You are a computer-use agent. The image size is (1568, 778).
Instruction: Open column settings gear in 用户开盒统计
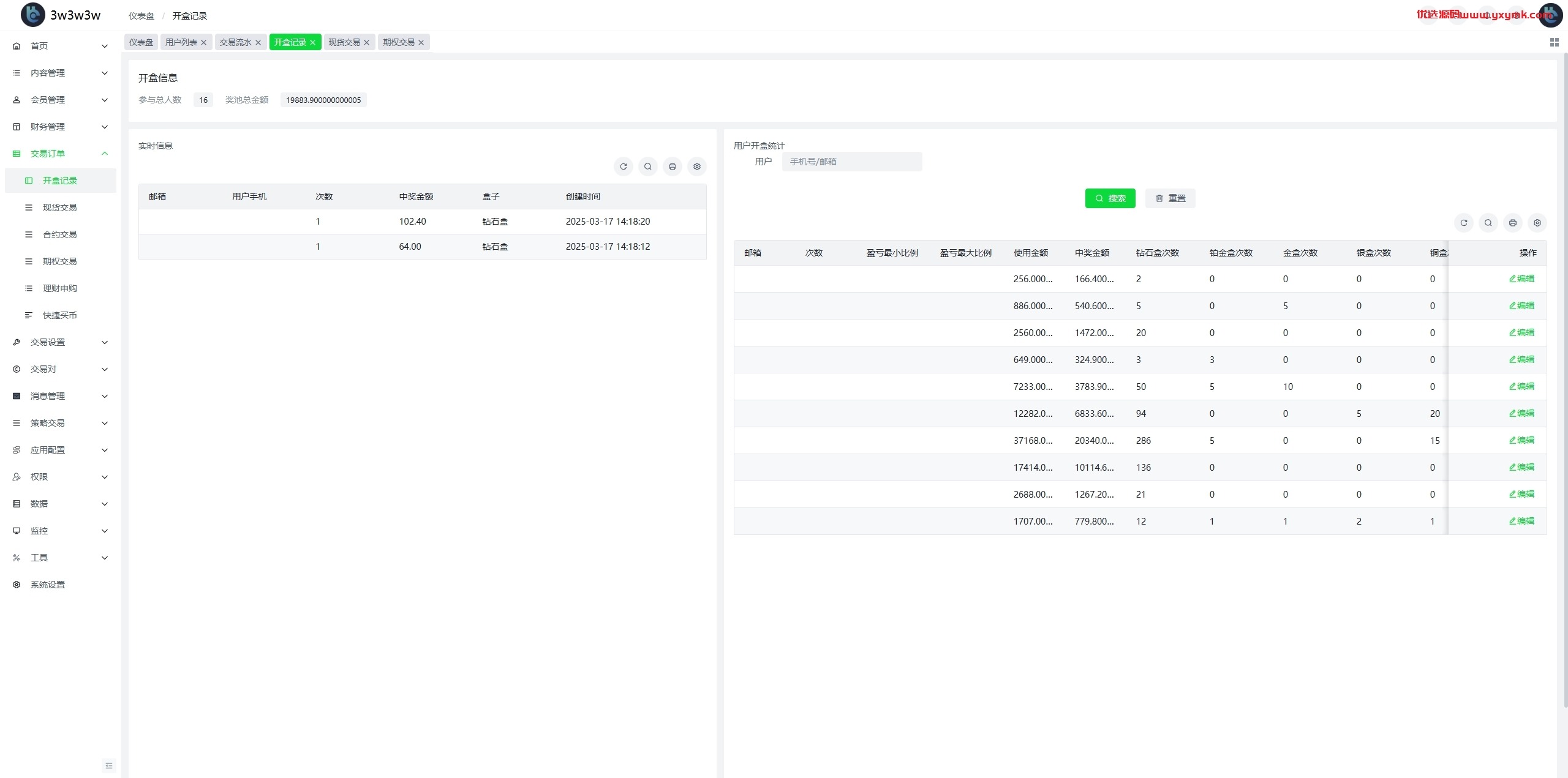coord(1537,223)
